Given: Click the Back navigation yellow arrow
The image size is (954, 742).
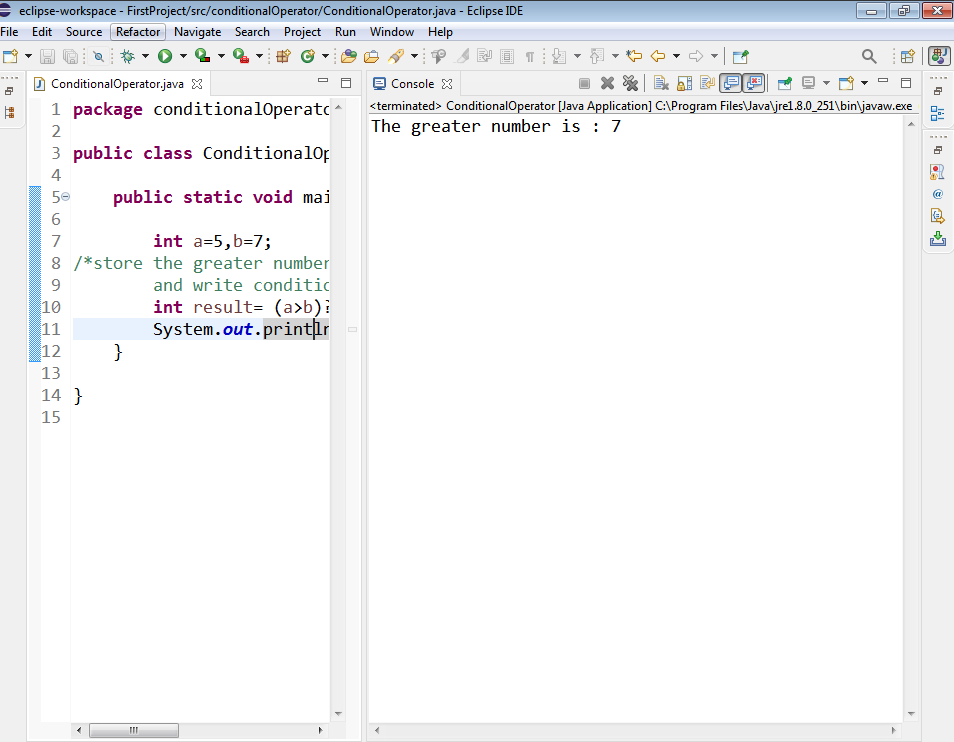Looking at the screenshot, I should pyautogui.click(x=658, y=57).
